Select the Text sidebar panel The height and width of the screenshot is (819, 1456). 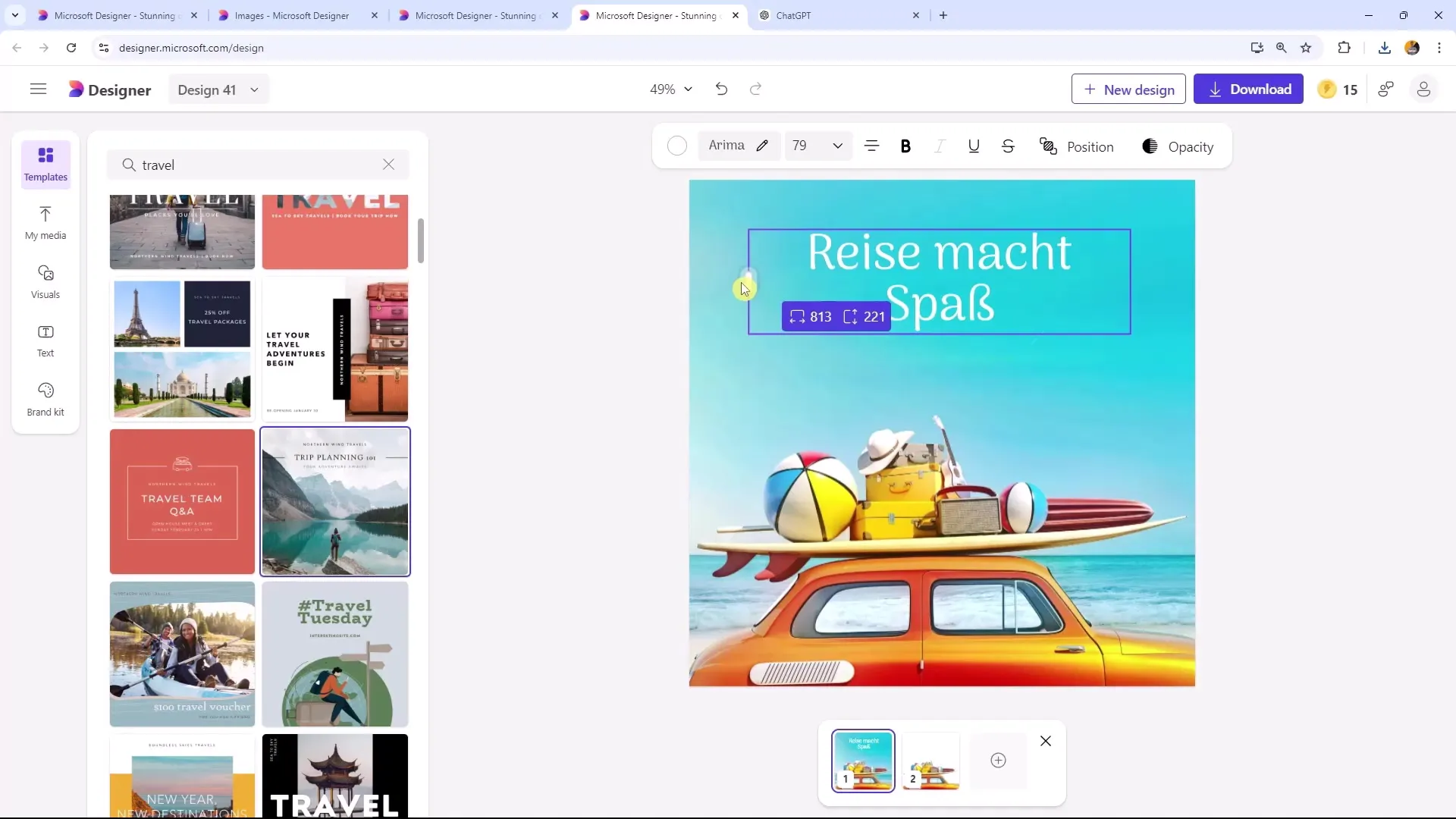[x=45, y=340]
